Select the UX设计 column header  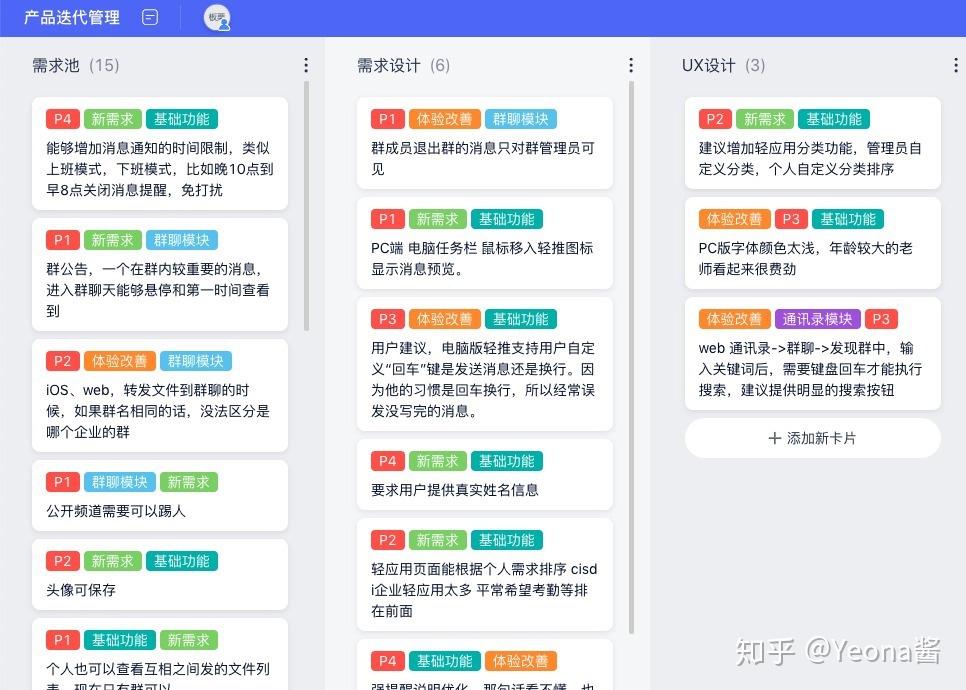pyautogui.click(x=723, y=65)
